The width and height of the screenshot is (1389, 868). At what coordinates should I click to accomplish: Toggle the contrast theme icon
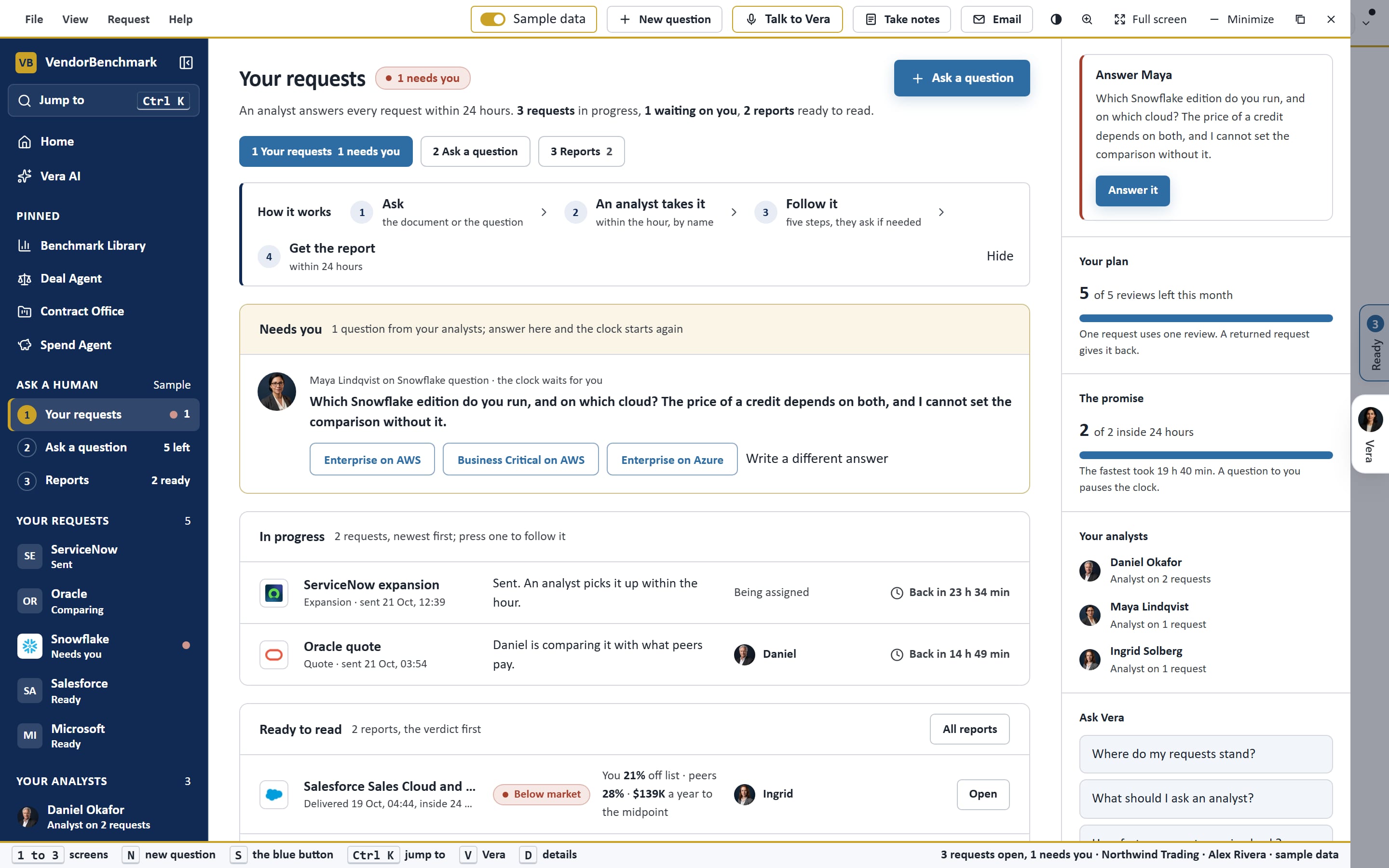[1056, 19]
